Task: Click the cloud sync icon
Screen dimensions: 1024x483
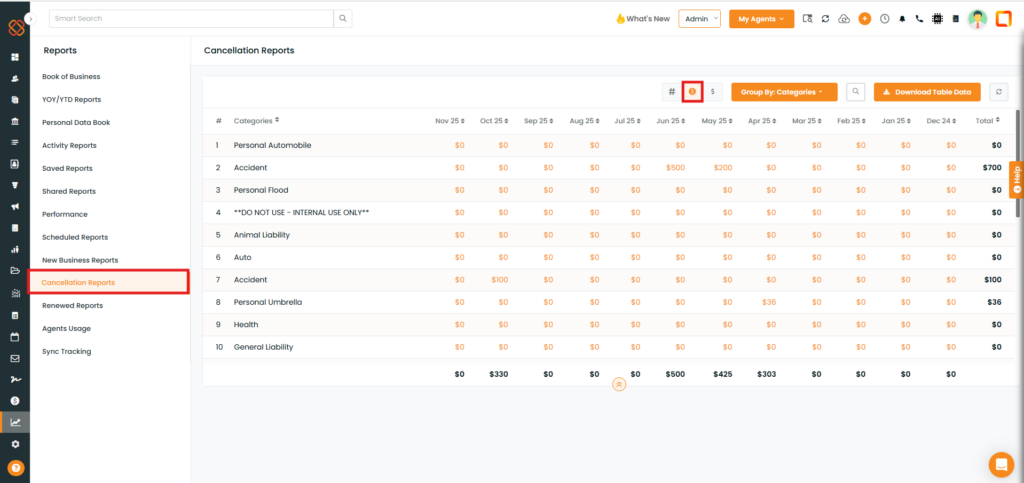Action: pyautogui.click(x=844, y=19)
